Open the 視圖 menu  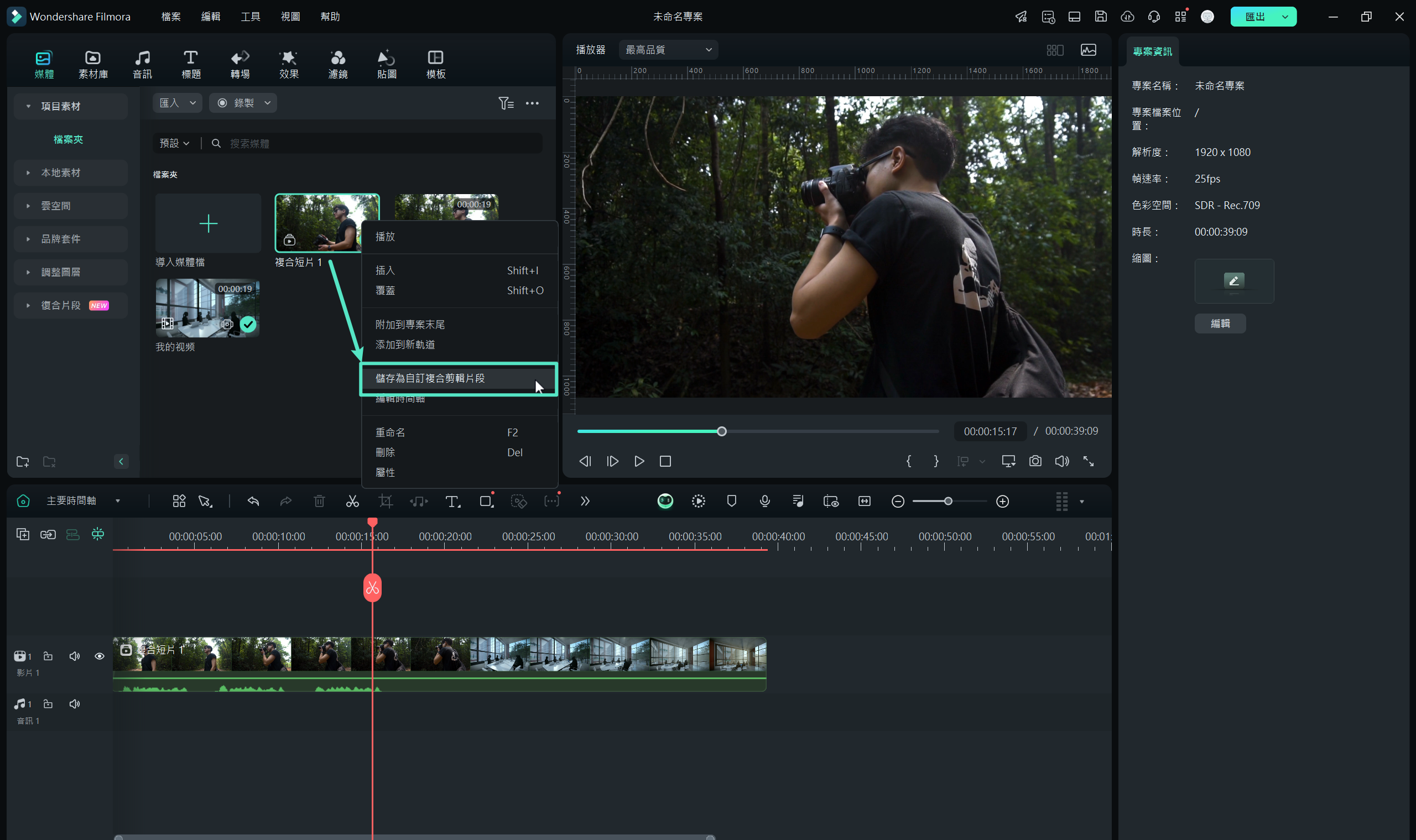[290, 17]
